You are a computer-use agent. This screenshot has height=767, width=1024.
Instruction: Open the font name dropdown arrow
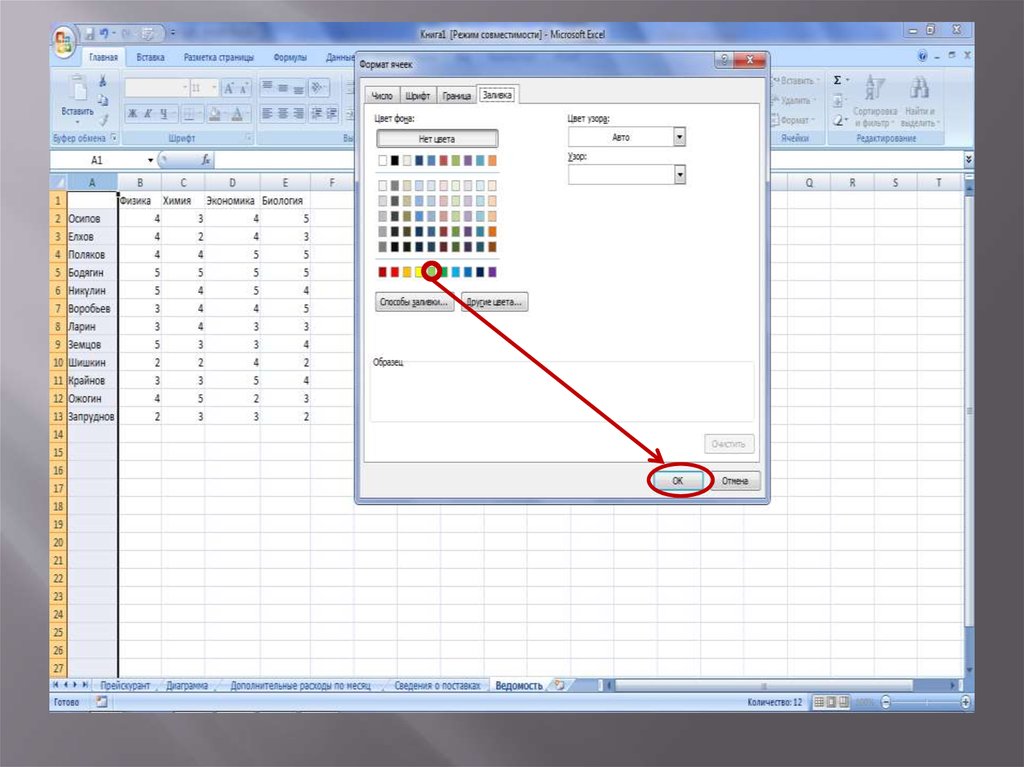pyautogui.click(x=185, y=88)
